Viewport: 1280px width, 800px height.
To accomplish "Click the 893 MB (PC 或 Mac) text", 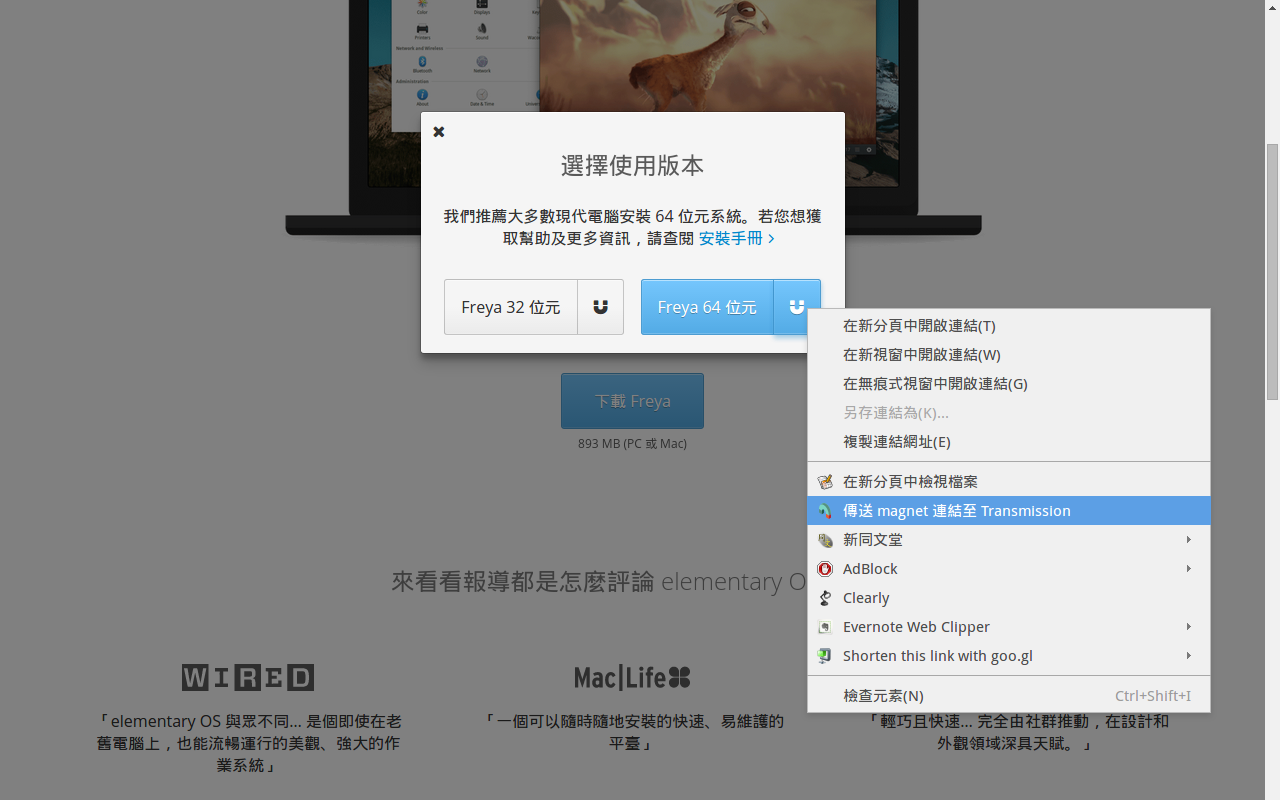I will pos(632,443).
